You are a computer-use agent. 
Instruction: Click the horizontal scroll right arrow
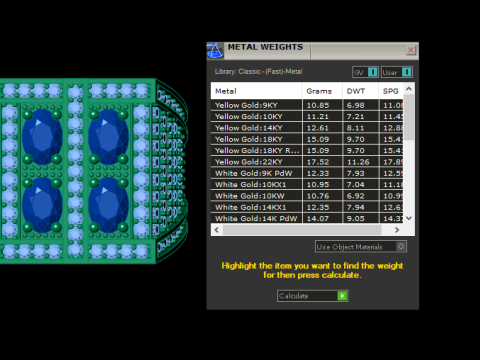[397, 230]
